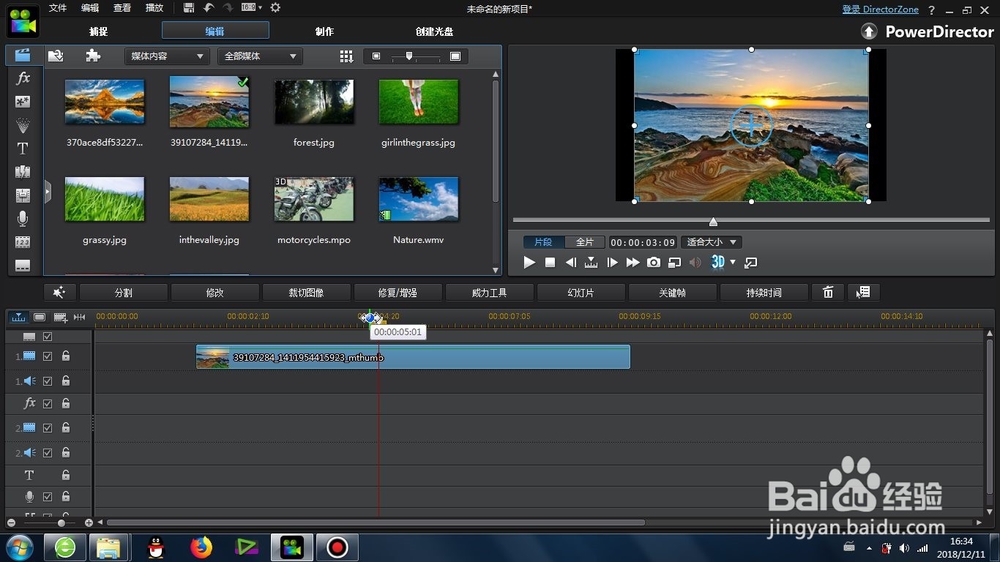The height and width of the screenshot is (562, 1000).
Task: Mute preview volume speaker icon
Action: point(695,262)
